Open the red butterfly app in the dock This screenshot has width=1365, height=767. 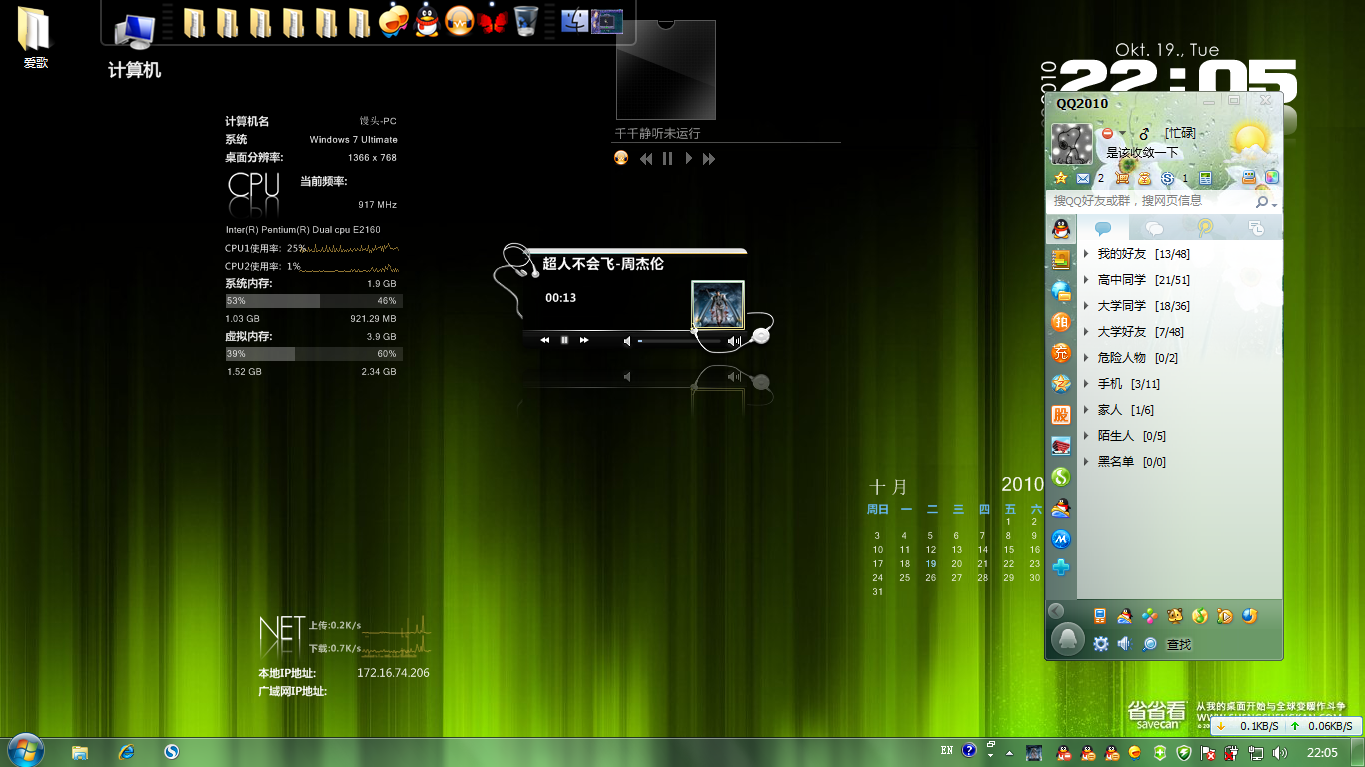[493, 21]
